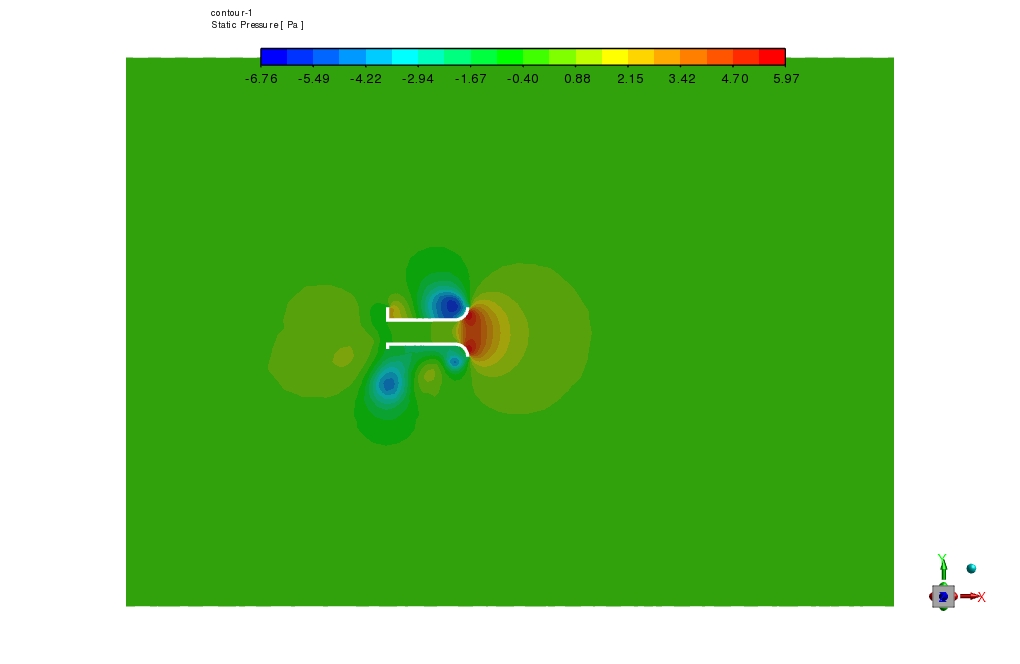
Task: Click the 5.97 maximum legend value
Action: click(786, 79)
